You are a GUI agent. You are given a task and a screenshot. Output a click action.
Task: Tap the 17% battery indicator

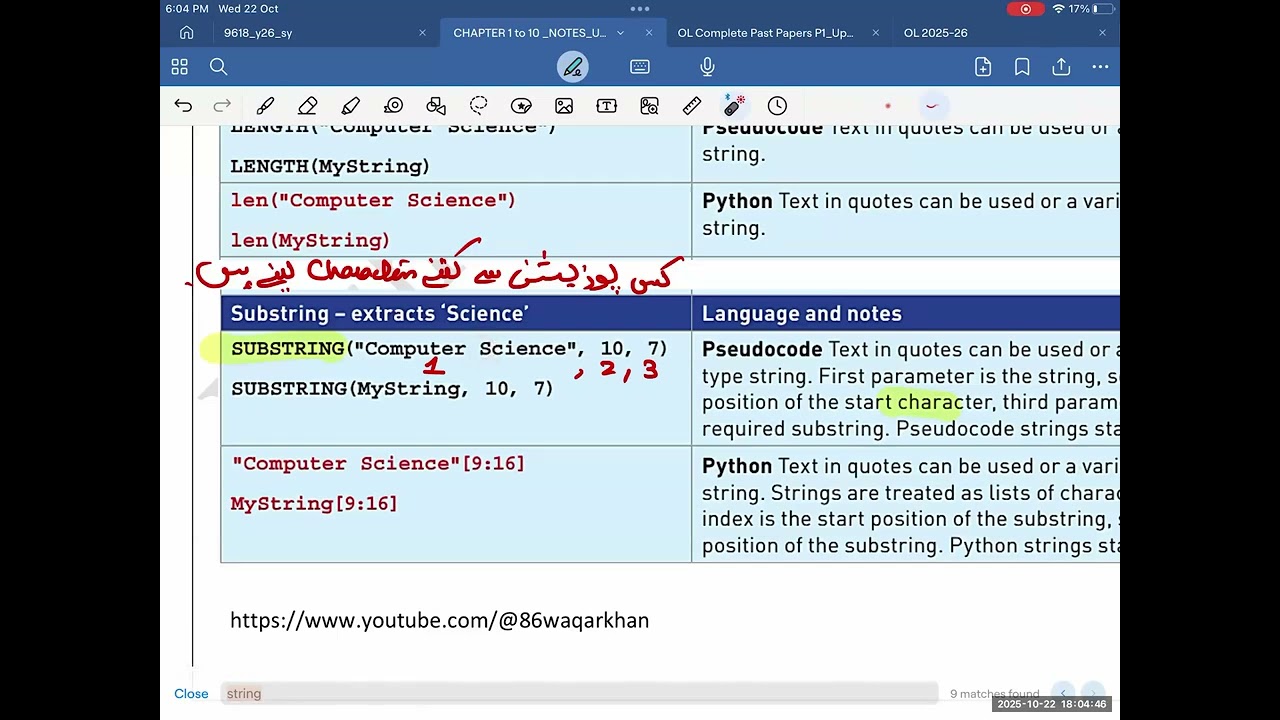[1091, 9]
